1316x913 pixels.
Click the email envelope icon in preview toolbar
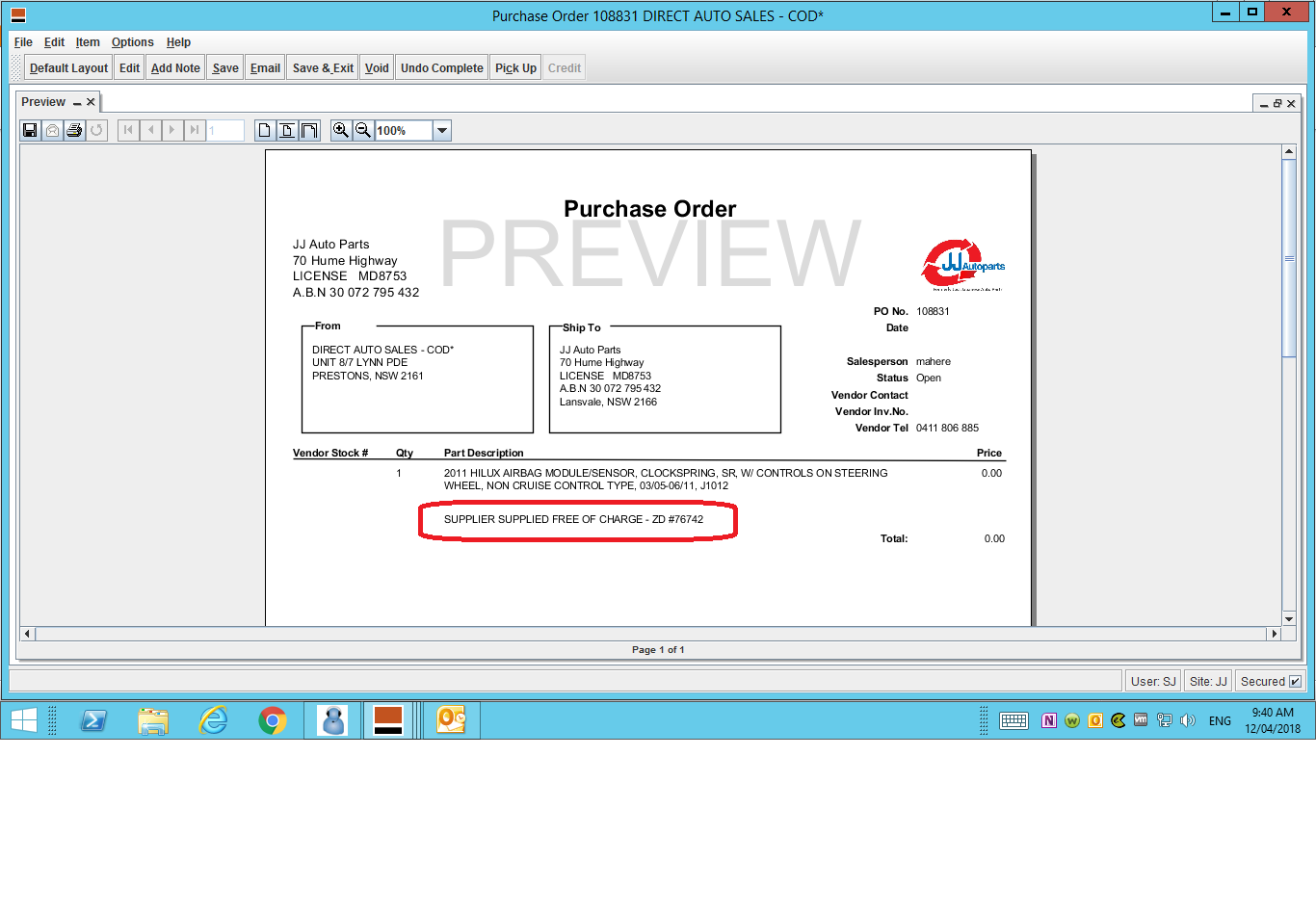(x=53, y=130)
